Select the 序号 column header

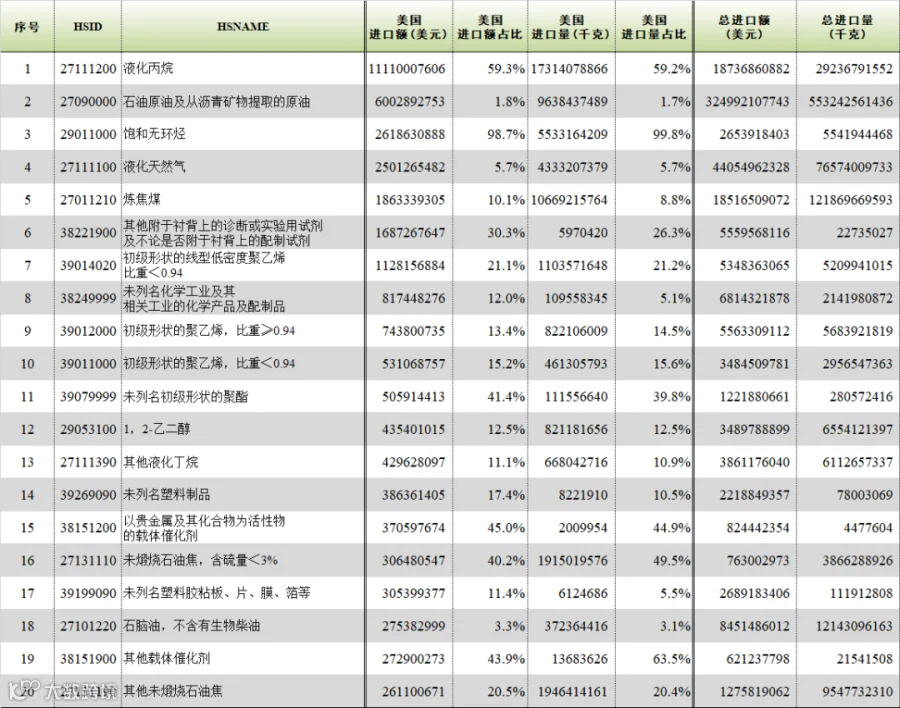[x=27, y=26]
